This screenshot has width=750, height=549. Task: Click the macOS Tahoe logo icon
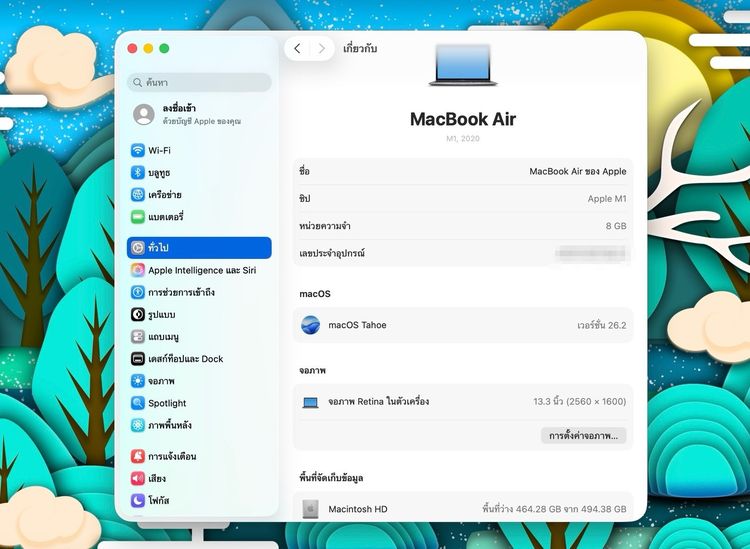310,325
